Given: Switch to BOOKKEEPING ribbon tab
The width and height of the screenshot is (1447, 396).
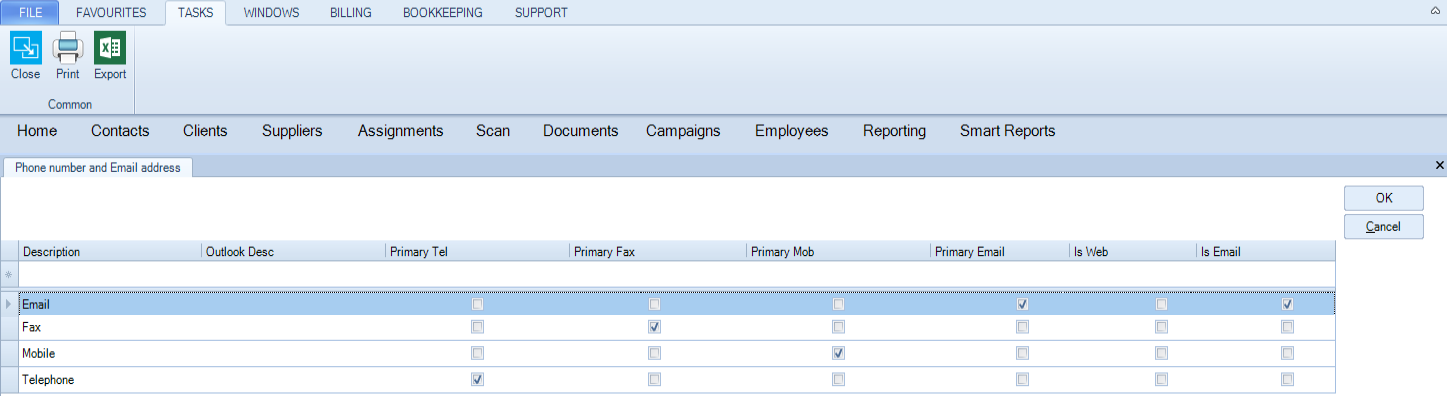Looking at the screenshot, I should (443, 13).
